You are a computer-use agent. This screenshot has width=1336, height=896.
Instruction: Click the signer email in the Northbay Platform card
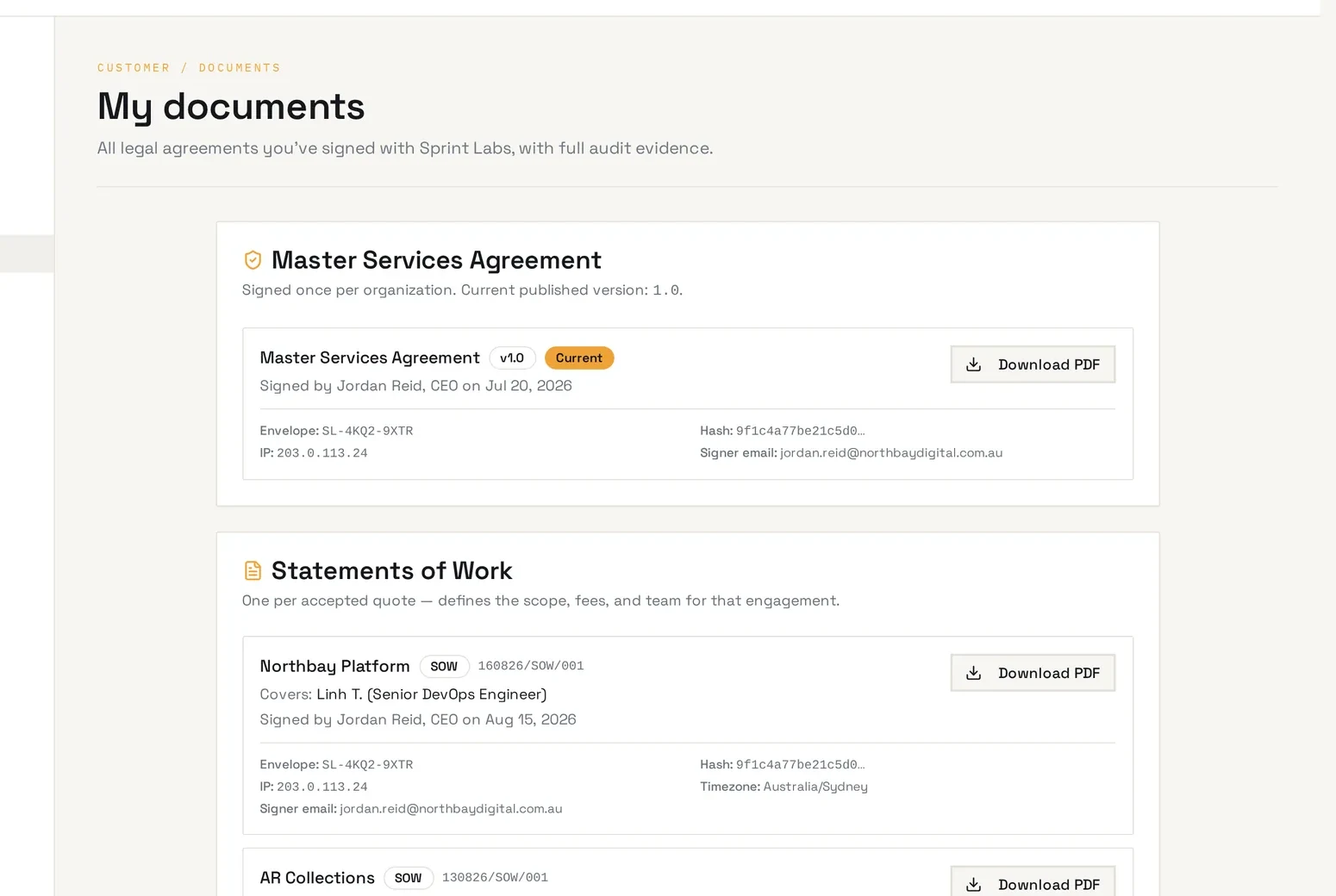[x=451, y=809]
